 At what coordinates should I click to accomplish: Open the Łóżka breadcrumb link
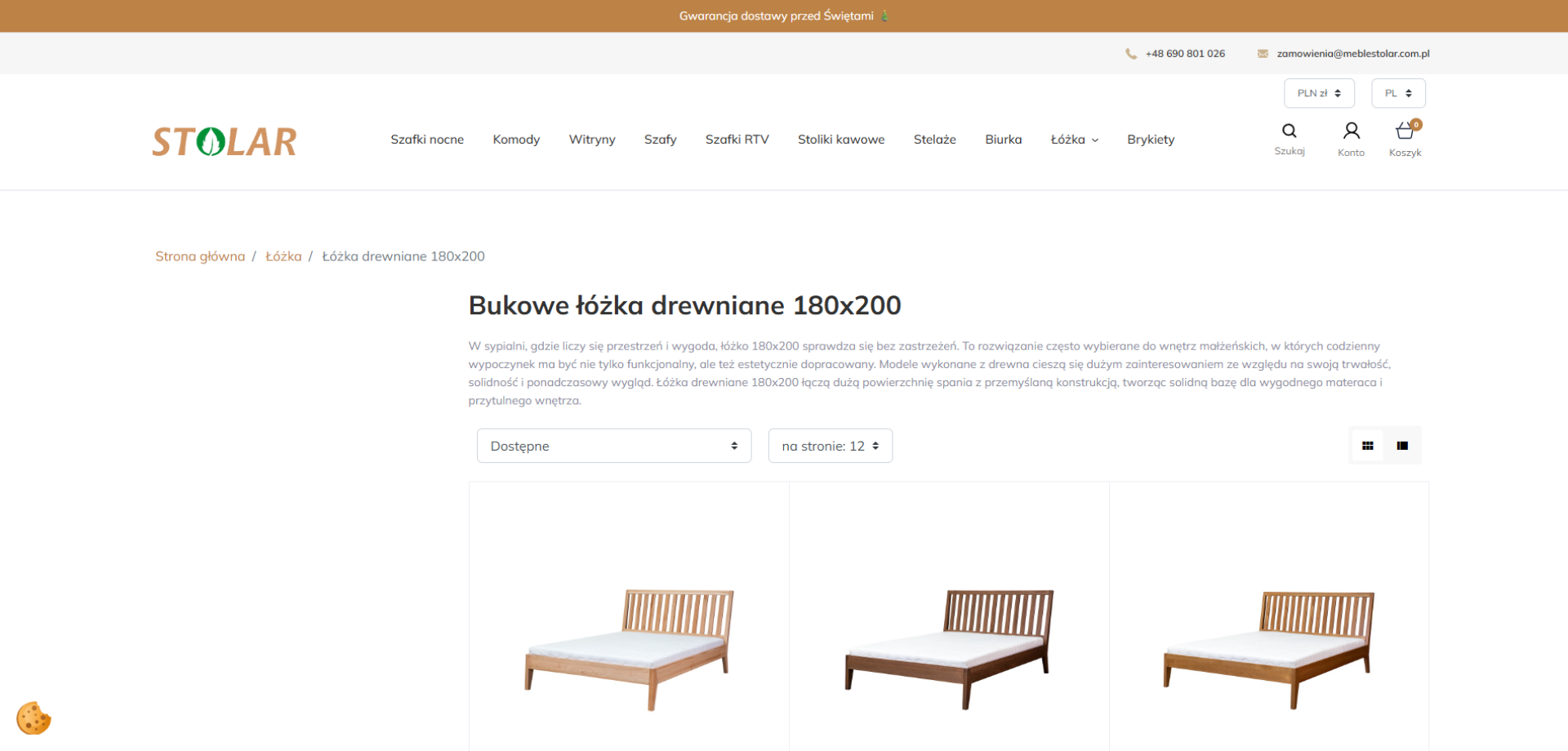click(283, 256)
